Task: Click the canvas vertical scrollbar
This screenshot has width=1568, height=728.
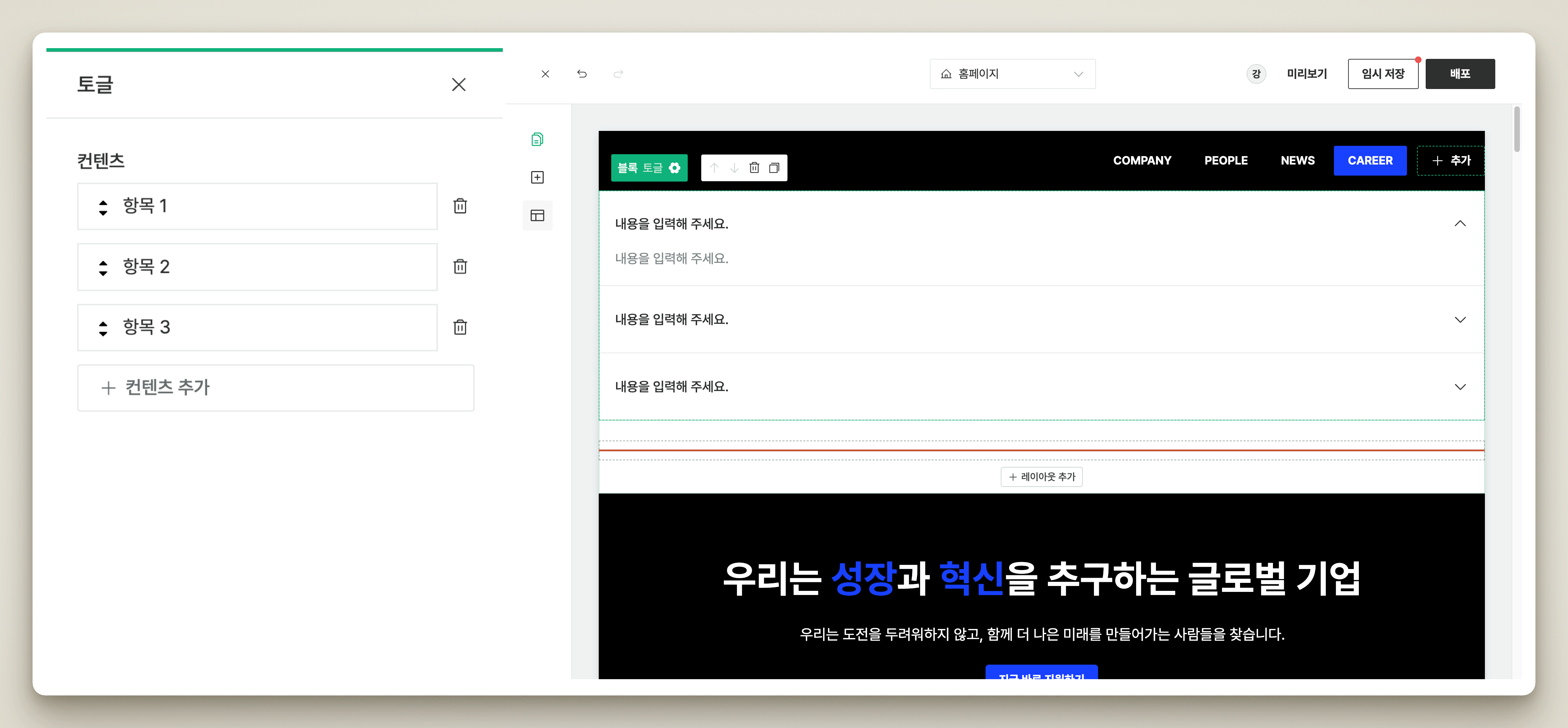Action: 1516,128
